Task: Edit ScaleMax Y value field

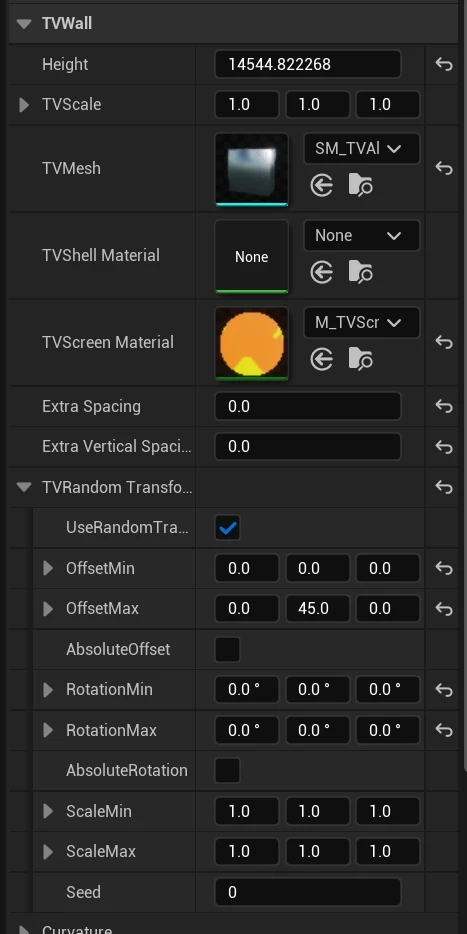Action: [317, 852]
